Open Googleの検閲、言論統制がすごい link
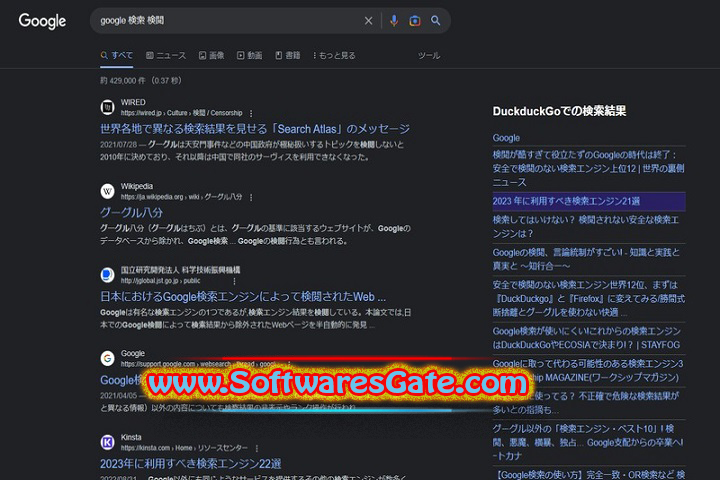This screenshot has height=480, width=720. tap(586, 259)
